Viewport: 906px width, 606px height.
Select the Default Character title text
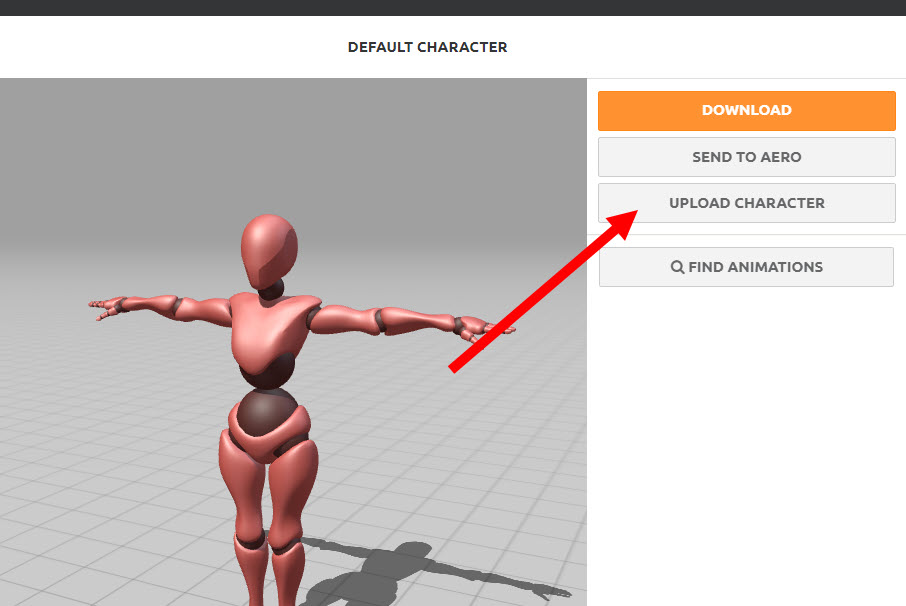pos(428,47)
